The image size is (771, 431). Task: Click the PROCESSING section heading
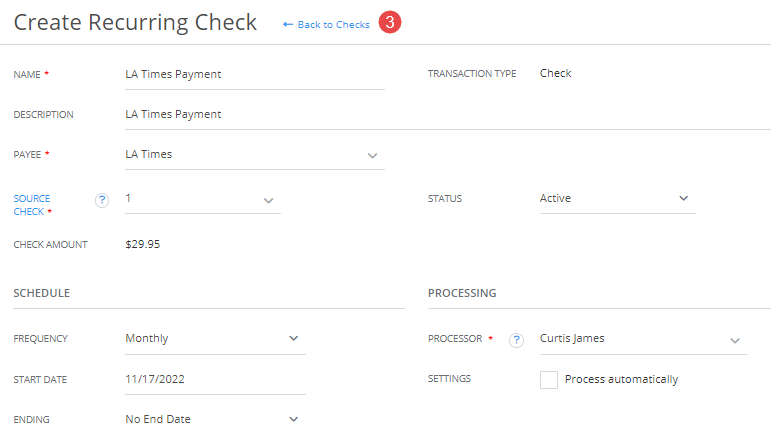pyautogui.click(x=462, y=293)
